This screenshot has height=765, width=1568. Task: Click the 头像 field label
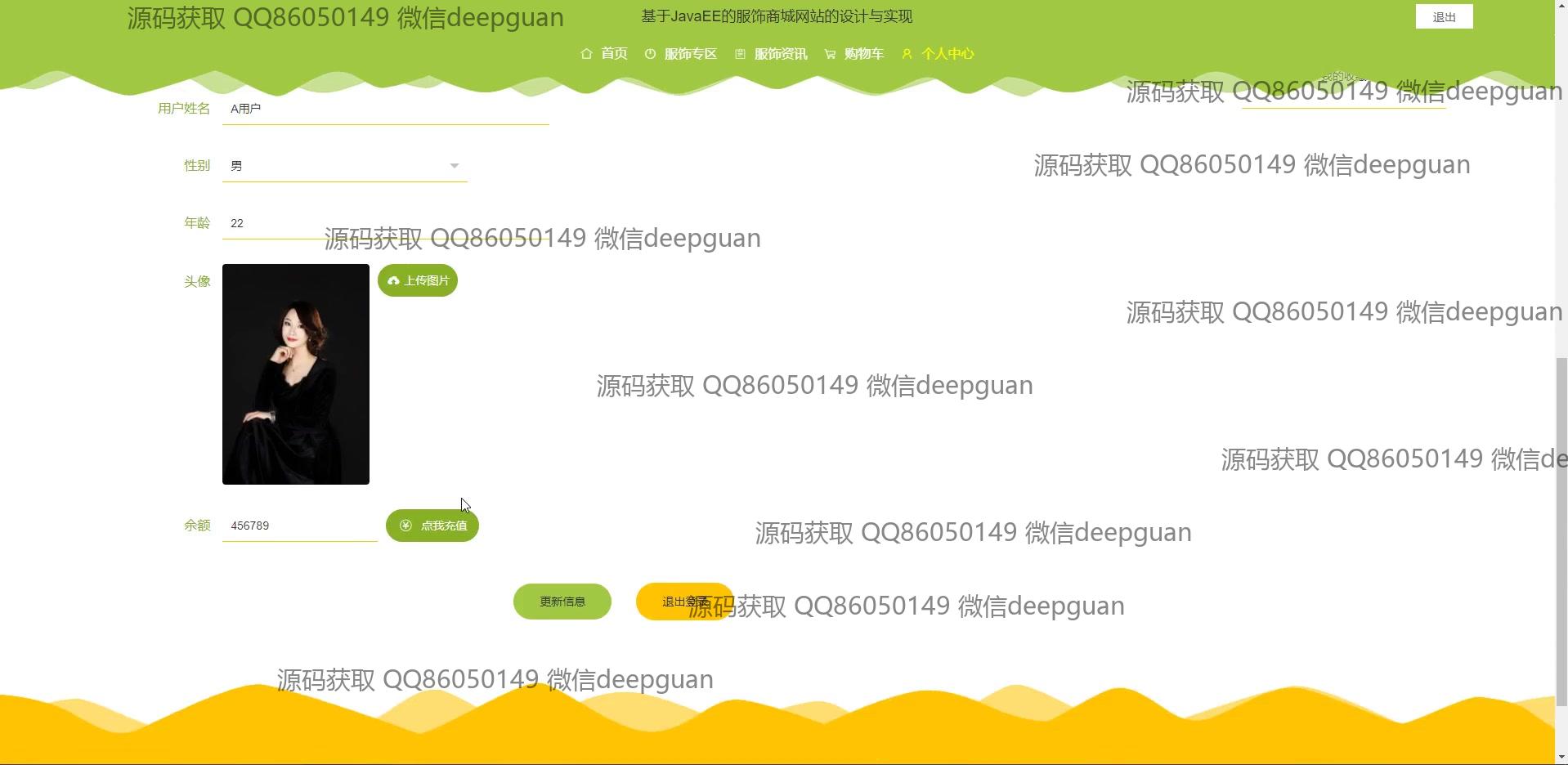point(197,281)
